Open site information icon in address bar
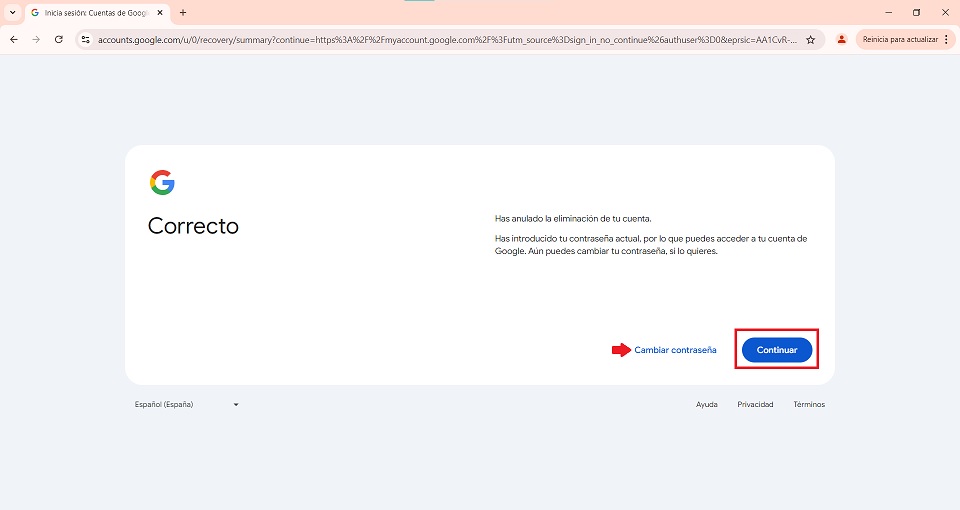 [86, 39]
